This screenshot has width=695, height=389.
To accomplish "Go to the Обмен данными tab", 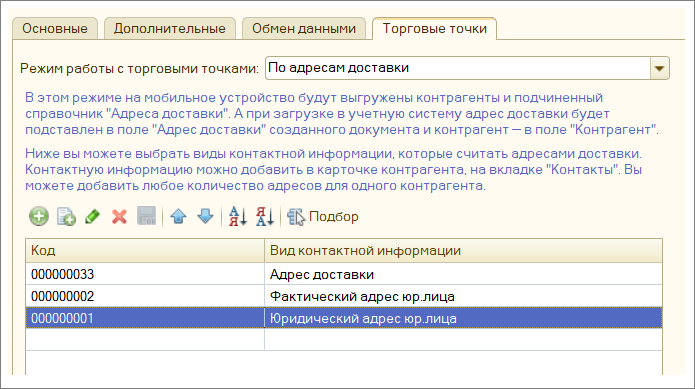I will (x=304, y=29).
